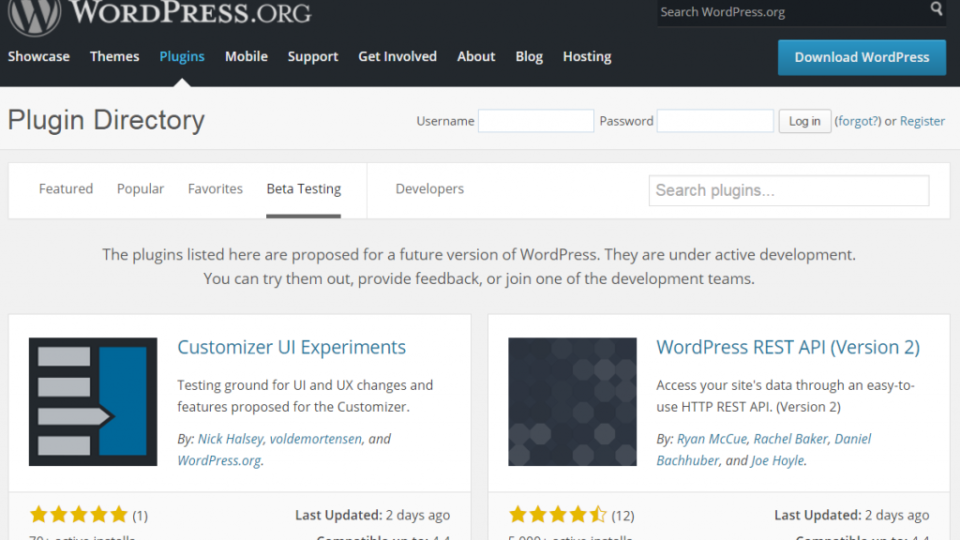
Task: Focus the Password input field
Action: click(x=715, y=121)
